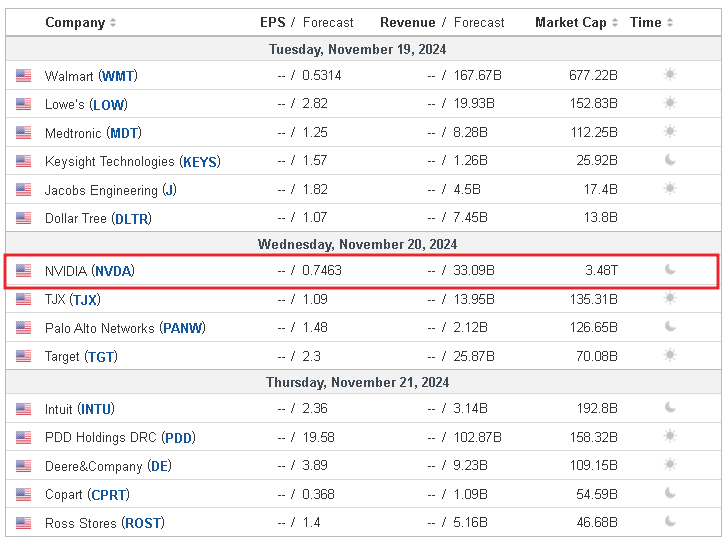
Task: Sort by Market Cap column header
Action: click(x=576, y=22)
